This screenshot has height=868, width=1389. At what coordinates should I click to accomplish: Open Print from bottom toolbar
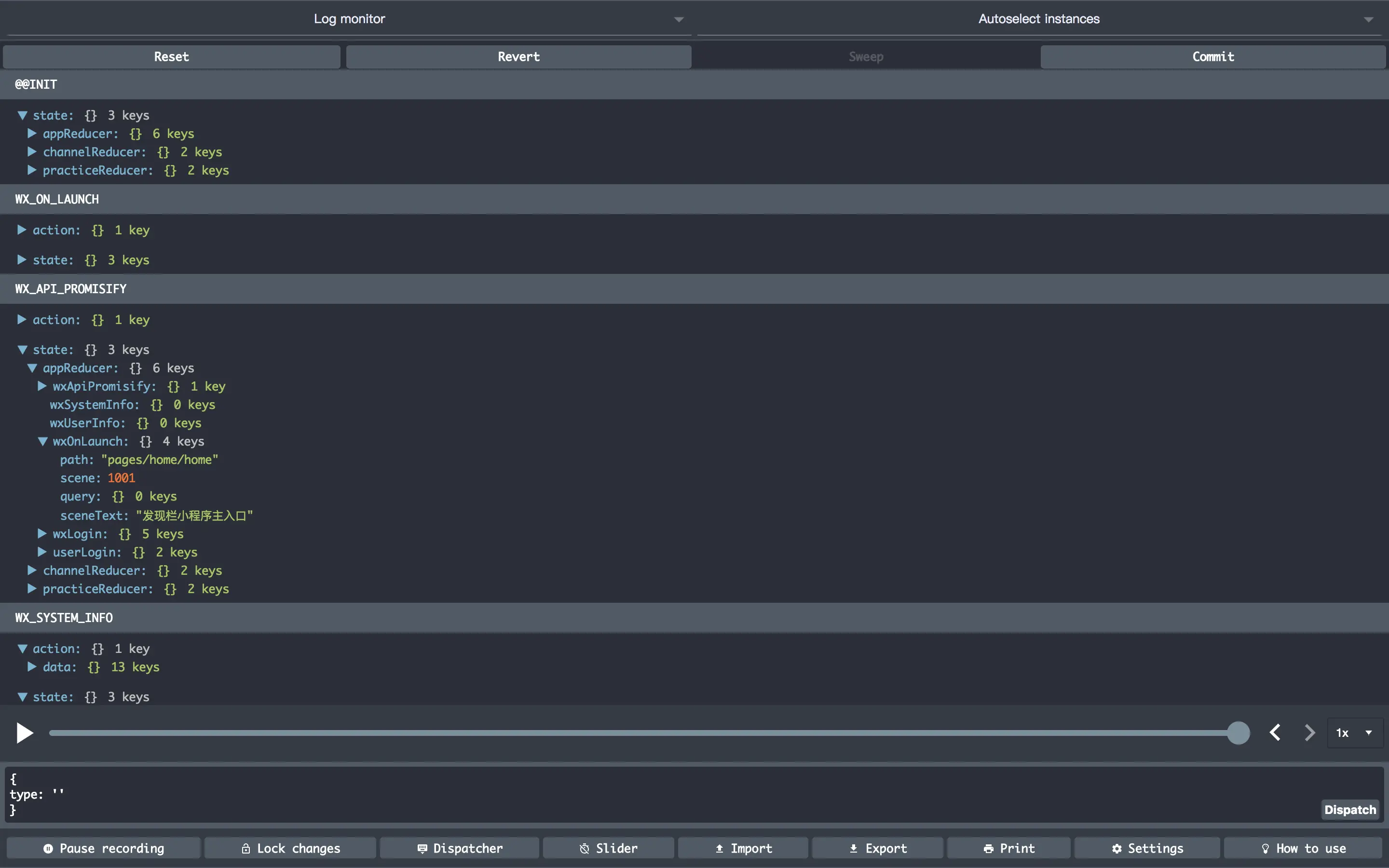coord(1008,848)
